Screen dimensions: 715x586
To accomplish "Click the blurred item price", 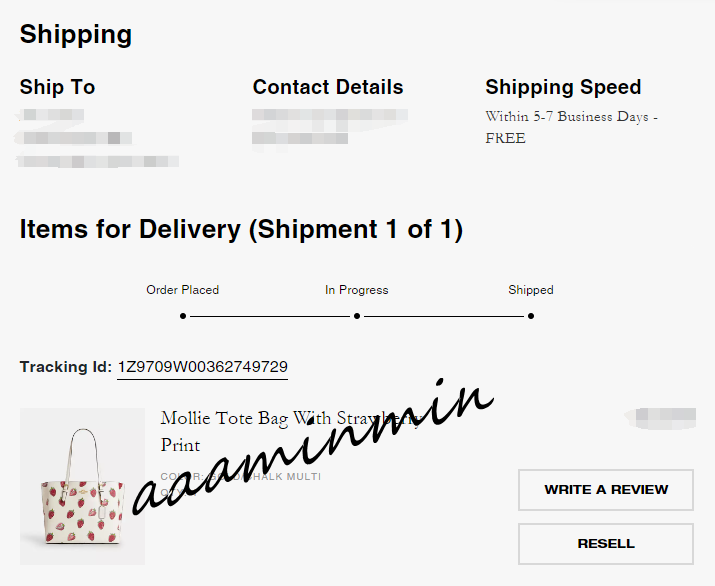I will tap(661, 419).
